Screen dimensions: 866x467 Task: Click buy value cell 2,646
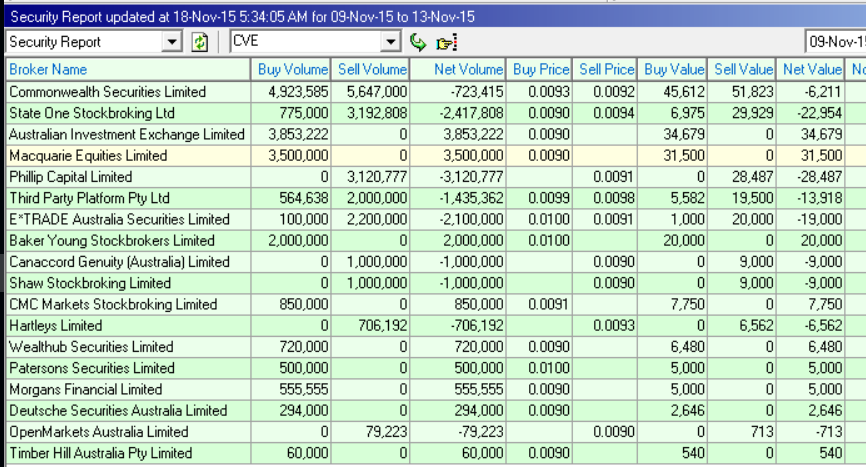[672, 411]
